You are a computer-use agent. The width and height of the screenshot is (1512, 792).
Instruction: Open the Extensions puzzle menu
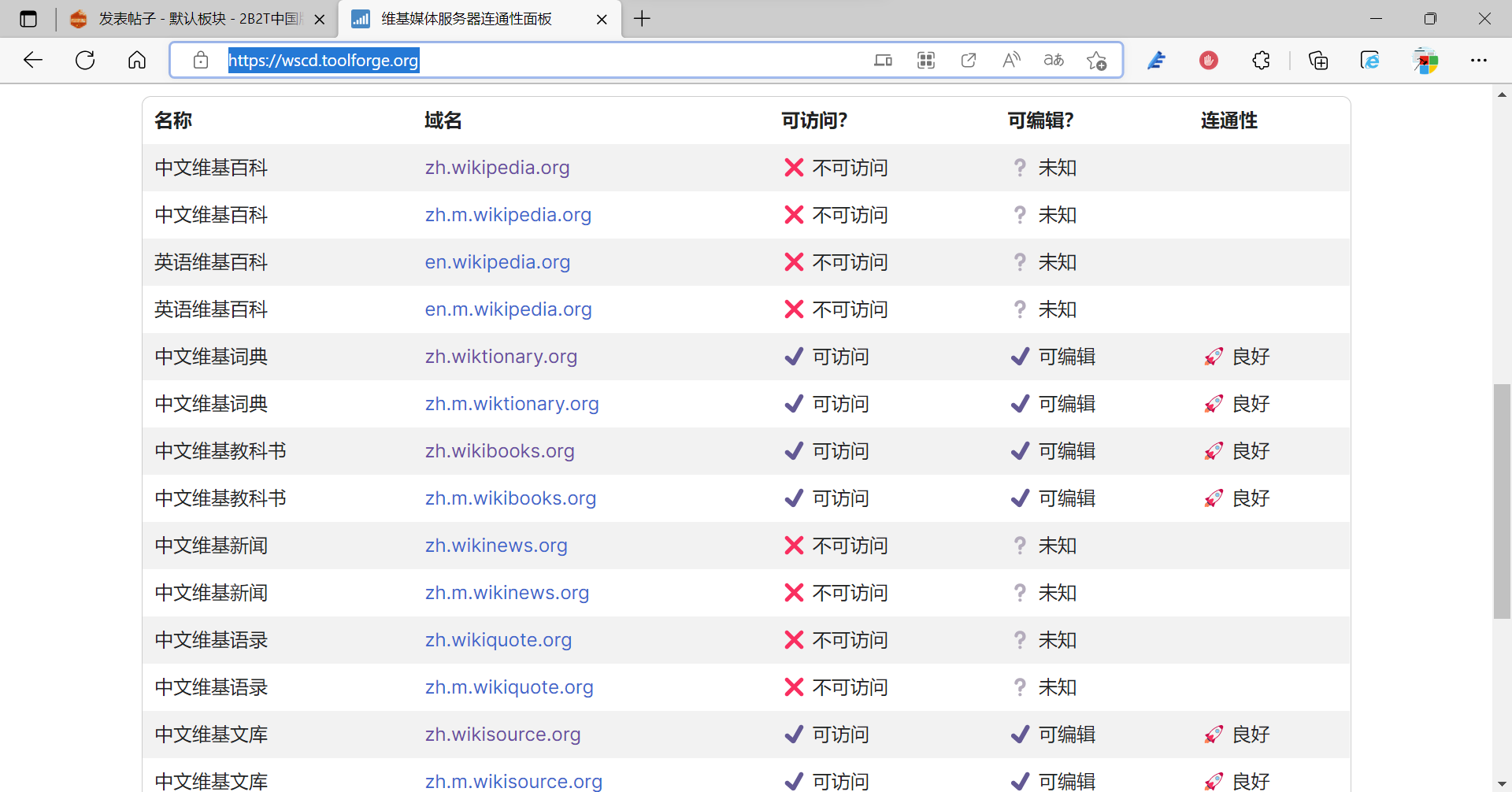click(x=1261, y=60)
